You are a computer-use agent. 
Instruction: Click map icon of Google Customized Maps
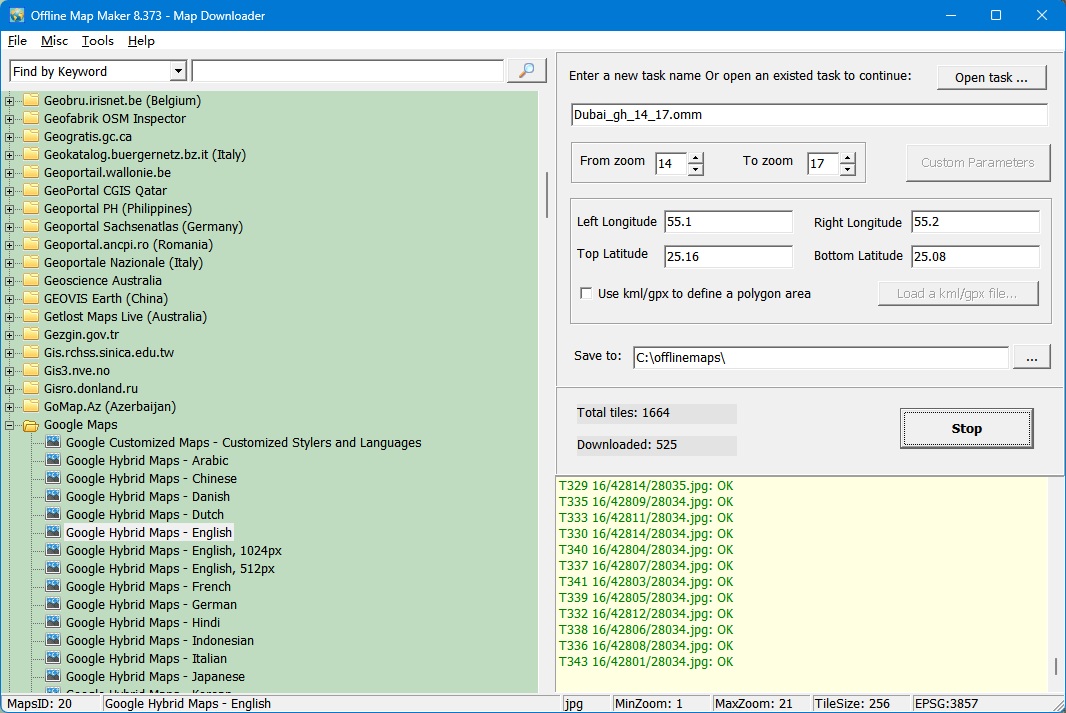click(x=53, y=442)
